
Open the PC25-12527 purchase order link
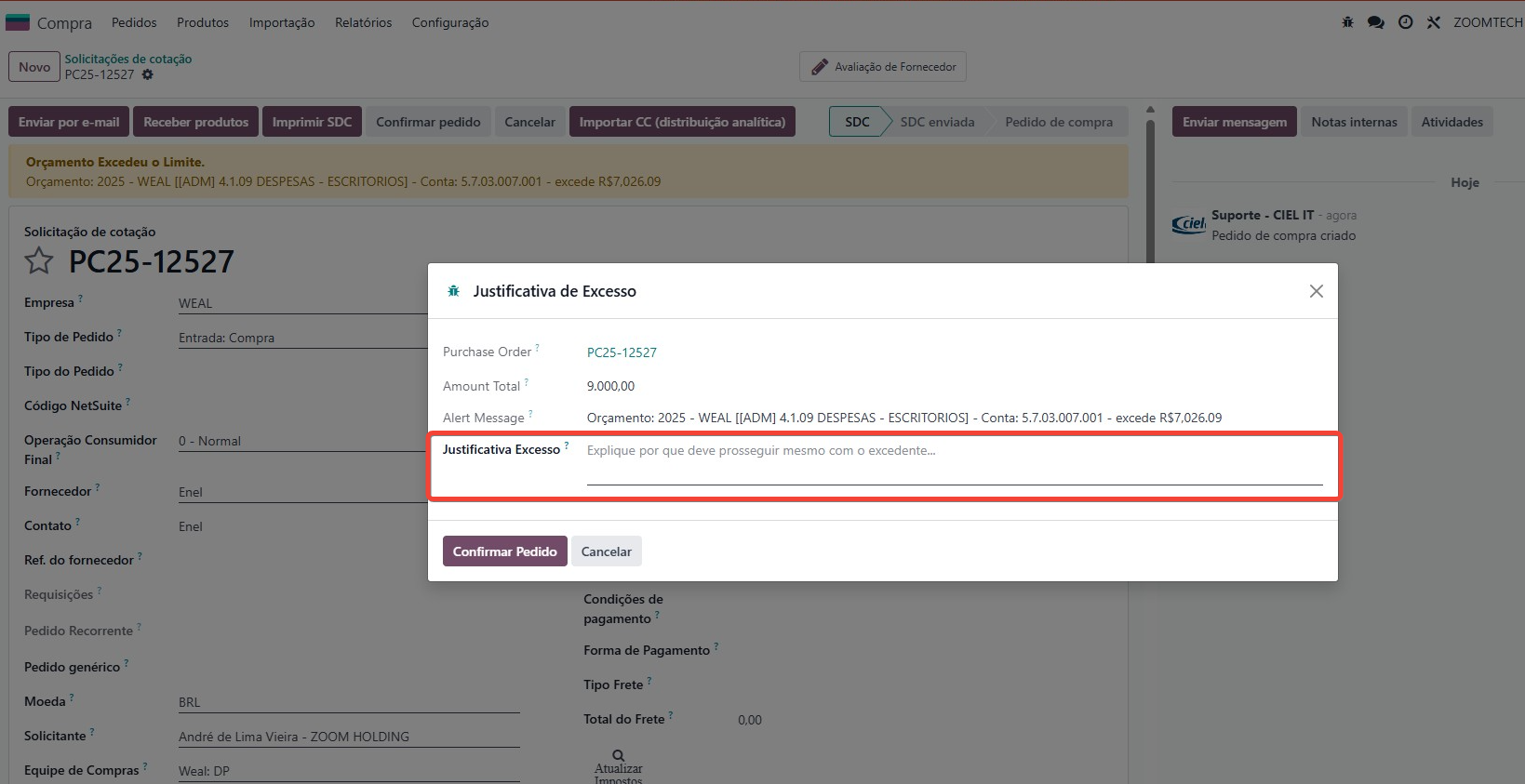[622, 352]
